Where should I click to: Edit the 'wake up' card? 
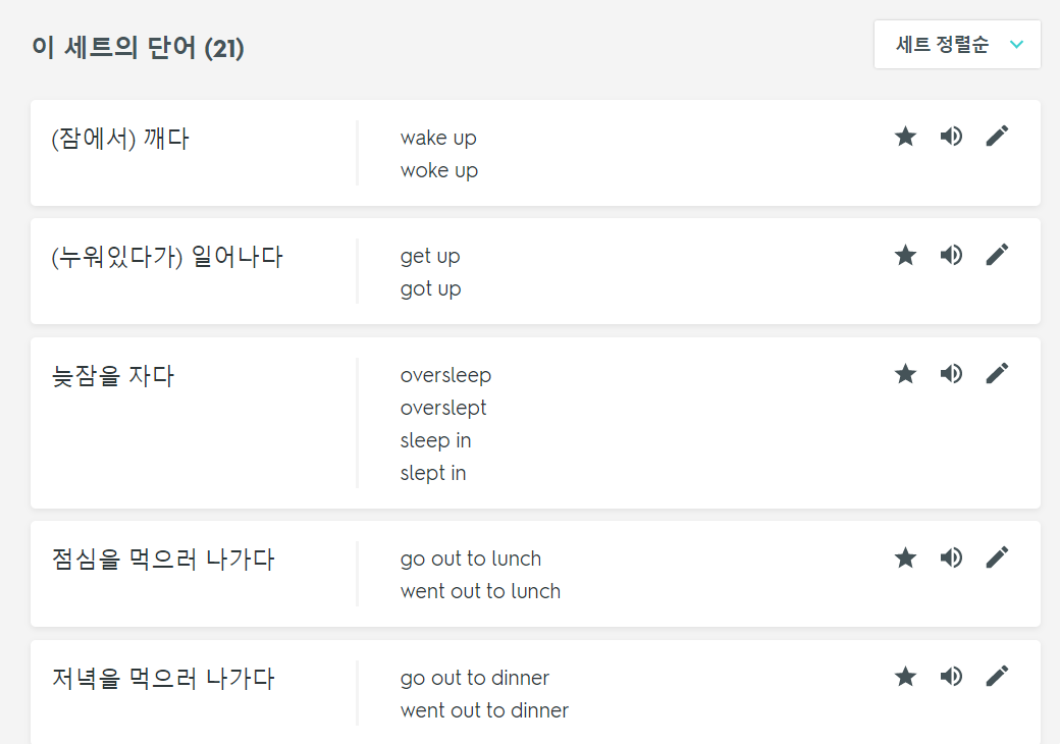point(997,136)
